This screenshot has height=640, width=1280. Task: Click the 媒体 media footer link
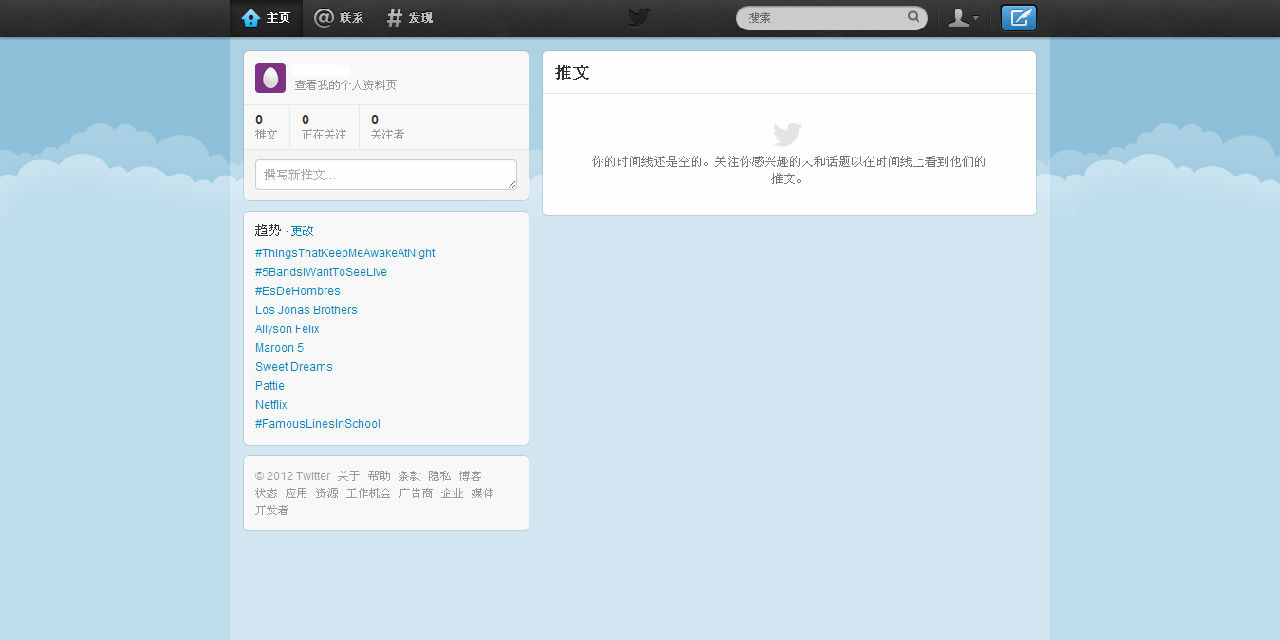[482, 493]
